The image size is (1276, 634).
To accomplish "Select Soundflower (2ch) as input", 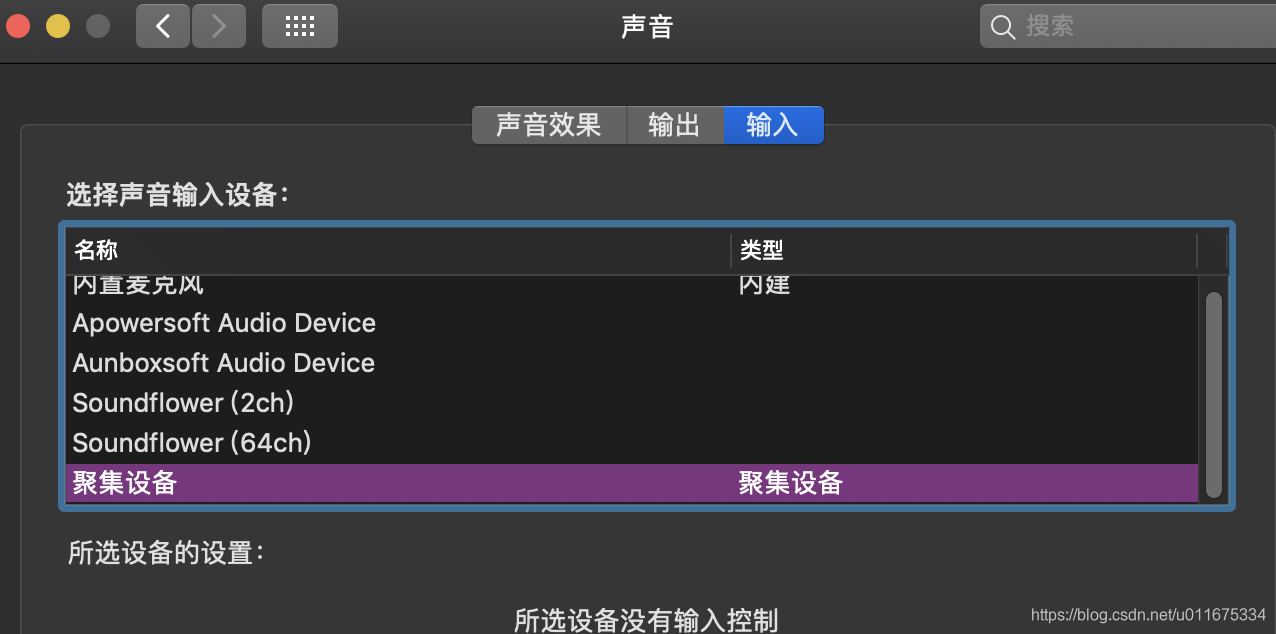I will click(183, 403).
